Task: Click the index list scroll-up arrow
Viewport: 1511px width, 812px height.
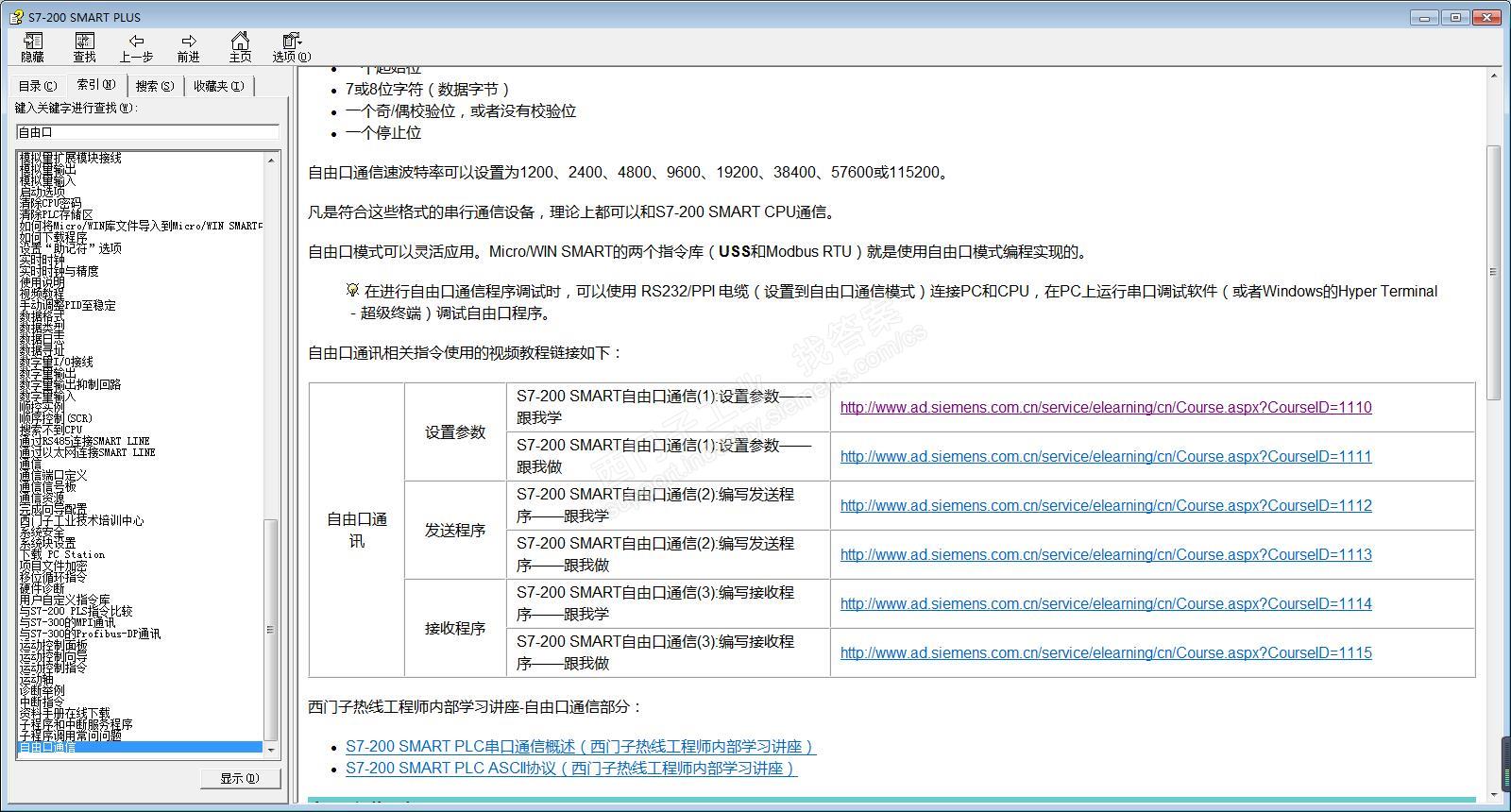Action: click(271, 161)
